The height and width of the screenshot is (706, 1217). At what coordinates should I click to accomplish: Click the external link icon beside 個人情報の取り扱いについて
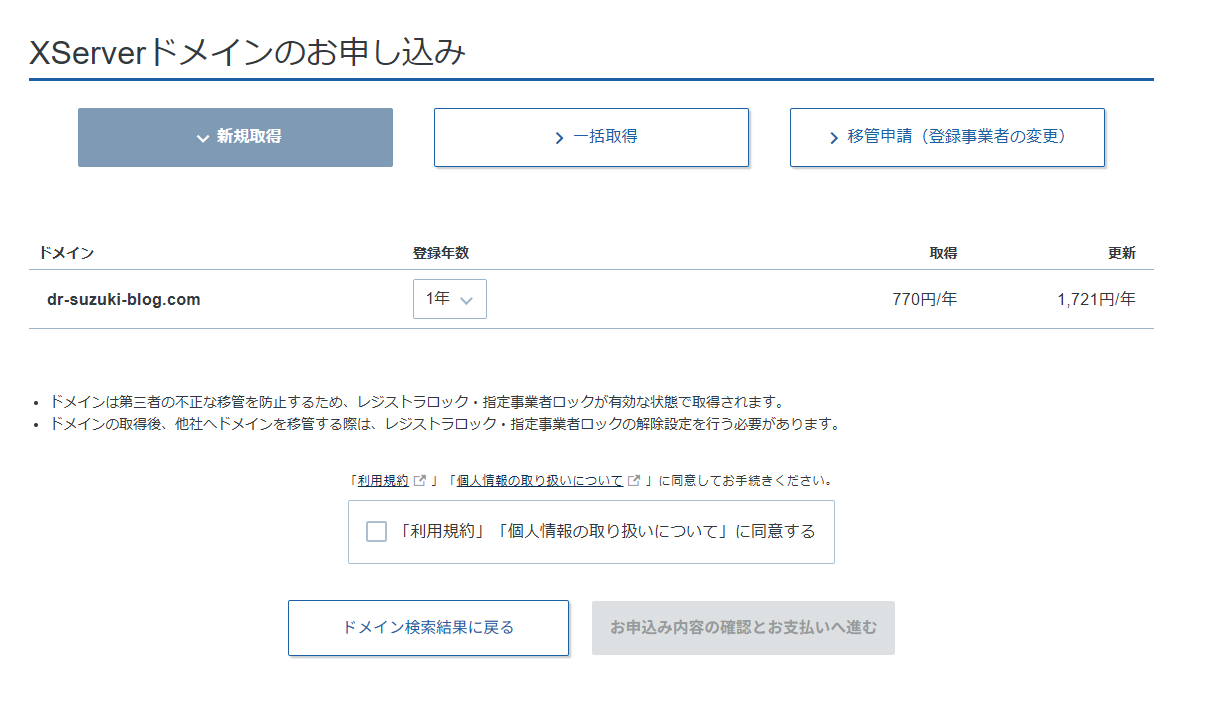(633, 479)
